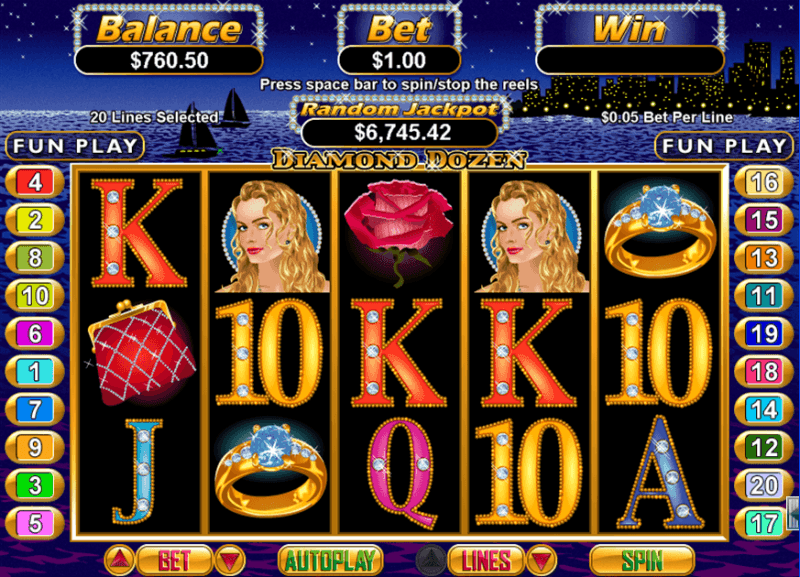Click the round pyramid icon beside Lines
The height and width of the screenshot is (577, 800).
431,560
